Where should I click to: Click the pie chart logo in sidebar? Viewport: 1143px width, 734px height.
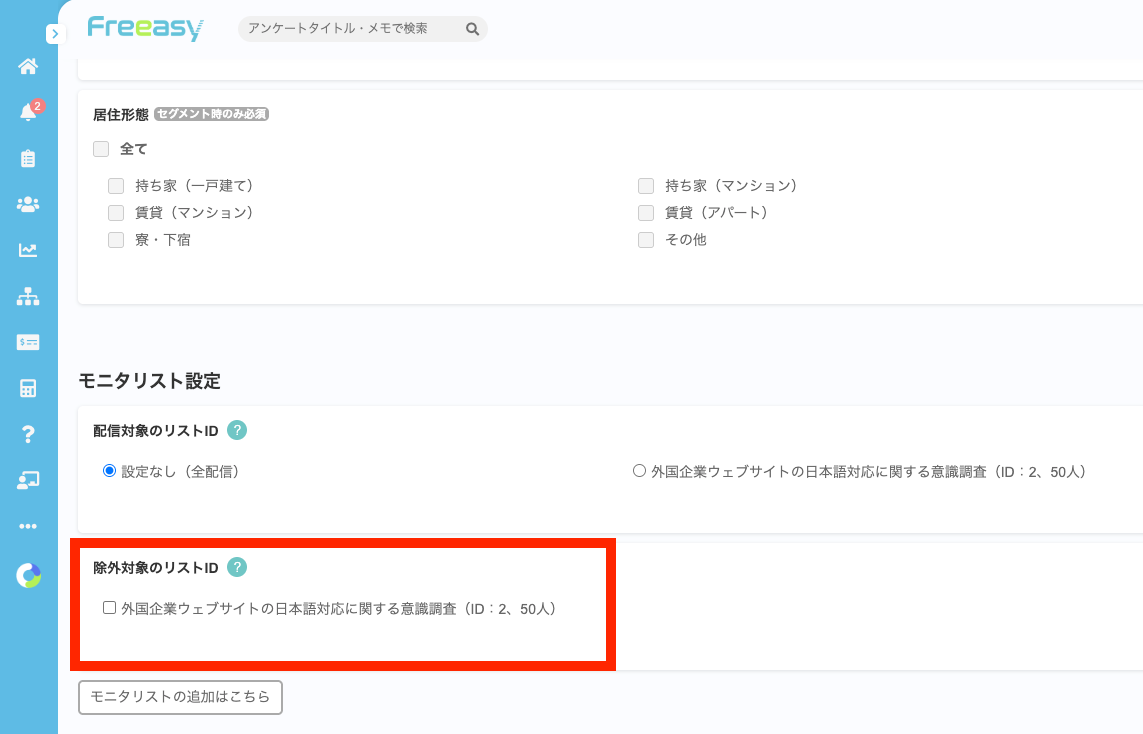(x=28, y=576)
